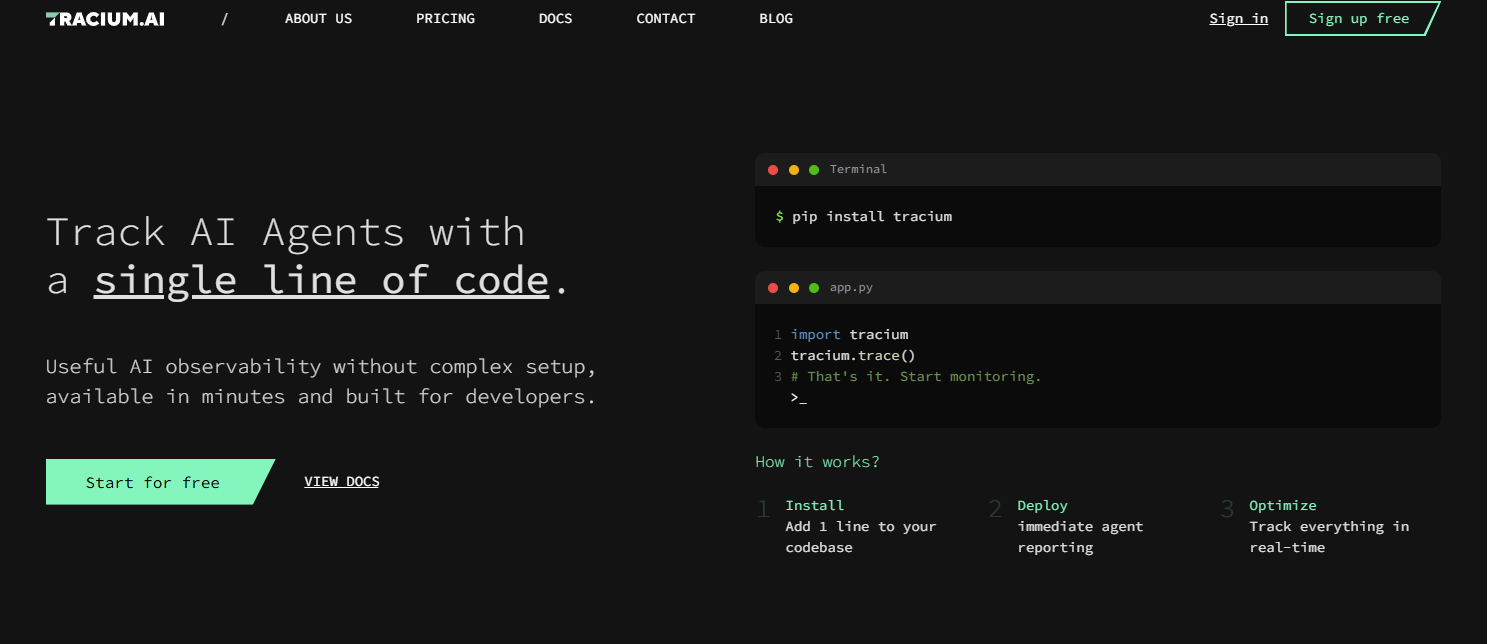Viewport: 1487px width, 644px height.
Task: Open the Docs menu item
Action: [x=555, y=18]
